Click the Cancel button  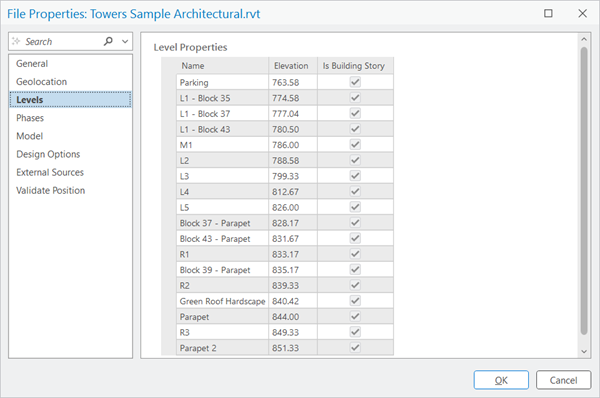click(563, 380)
